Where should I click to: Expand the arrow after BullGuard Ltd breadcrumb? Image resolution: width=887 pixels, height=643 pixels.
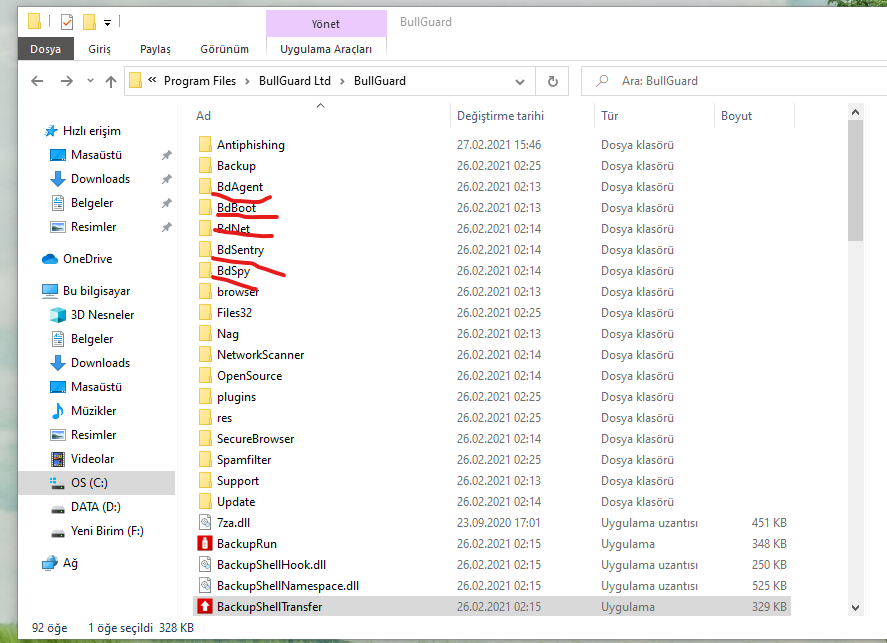click(342, 81)
